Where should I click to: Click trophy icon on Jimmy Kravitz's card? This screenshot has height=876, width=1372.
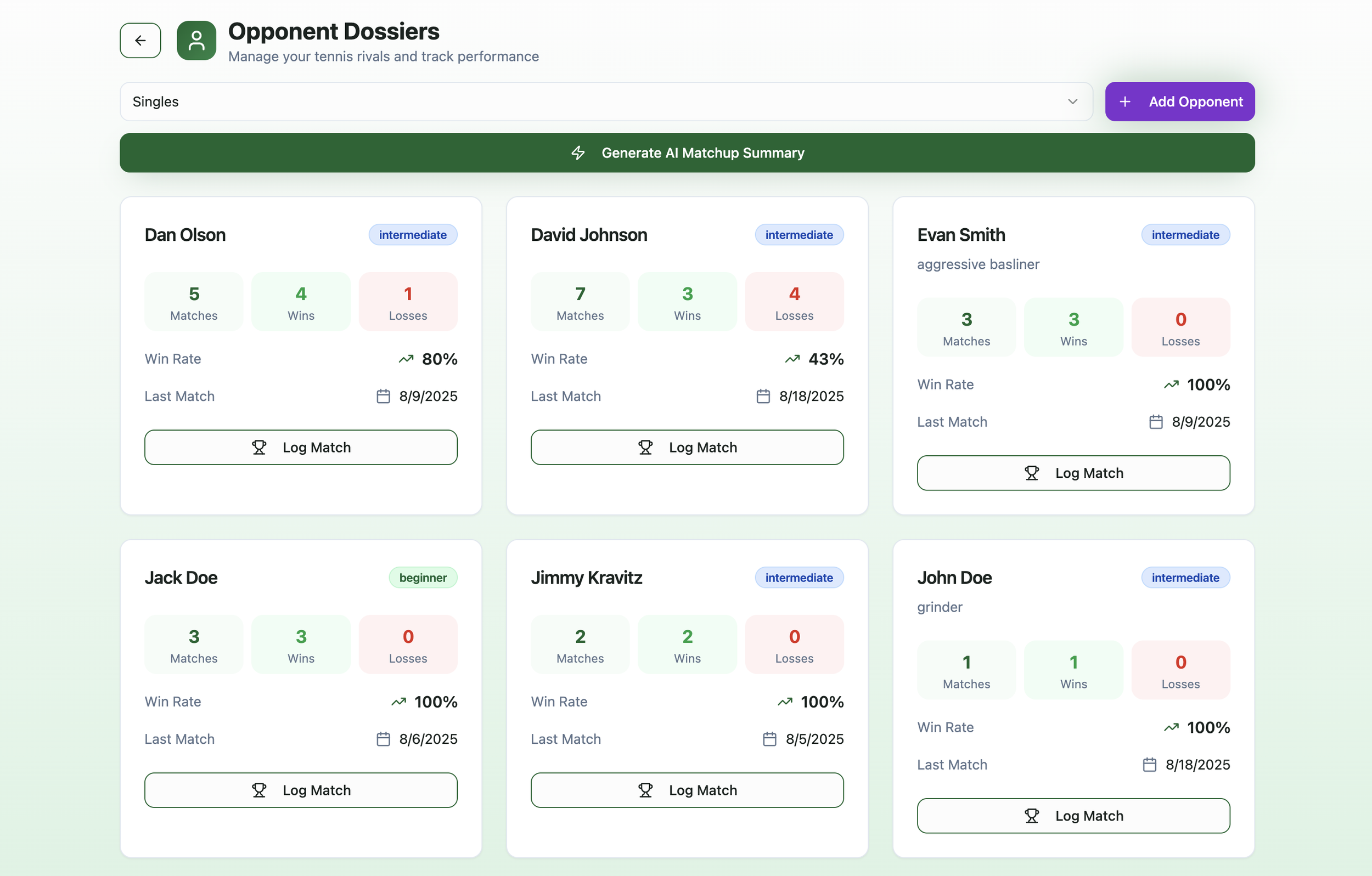click(x=645, y=790)
